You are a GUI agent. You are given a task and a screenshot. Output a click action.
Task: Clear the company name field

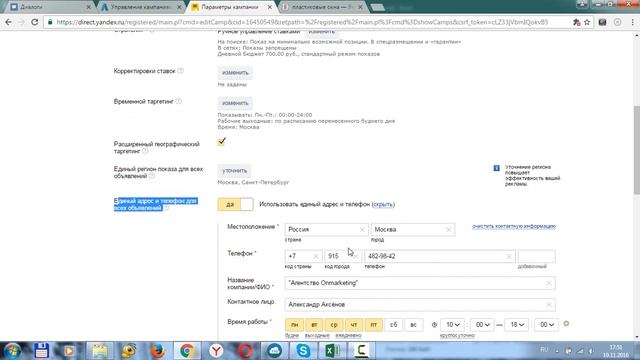[549, 283]
